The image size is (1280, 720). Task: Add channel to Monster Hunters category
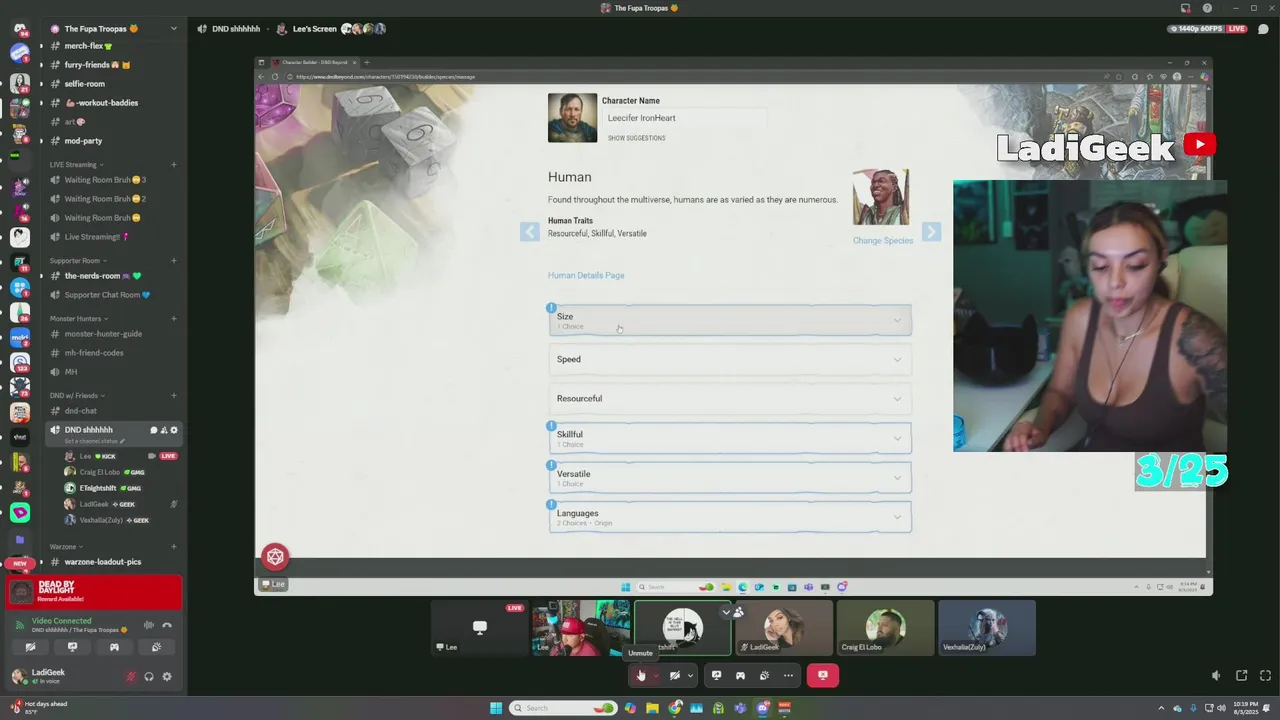(x=174, y=319)
